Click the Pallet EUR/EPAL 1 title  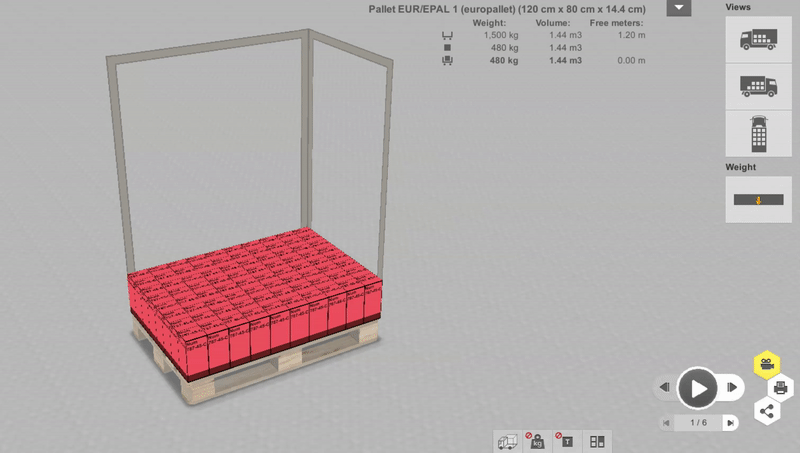pyautogui.click(x=512, y=9)
